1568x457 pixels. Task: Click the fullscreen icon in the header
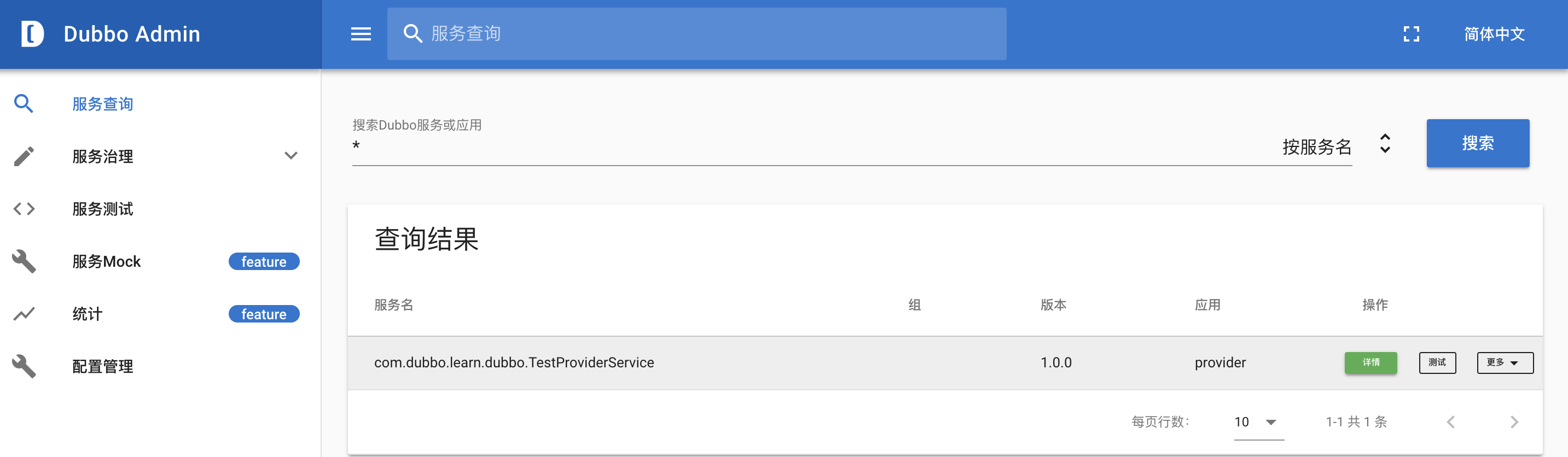click(x=1411, y=34)
